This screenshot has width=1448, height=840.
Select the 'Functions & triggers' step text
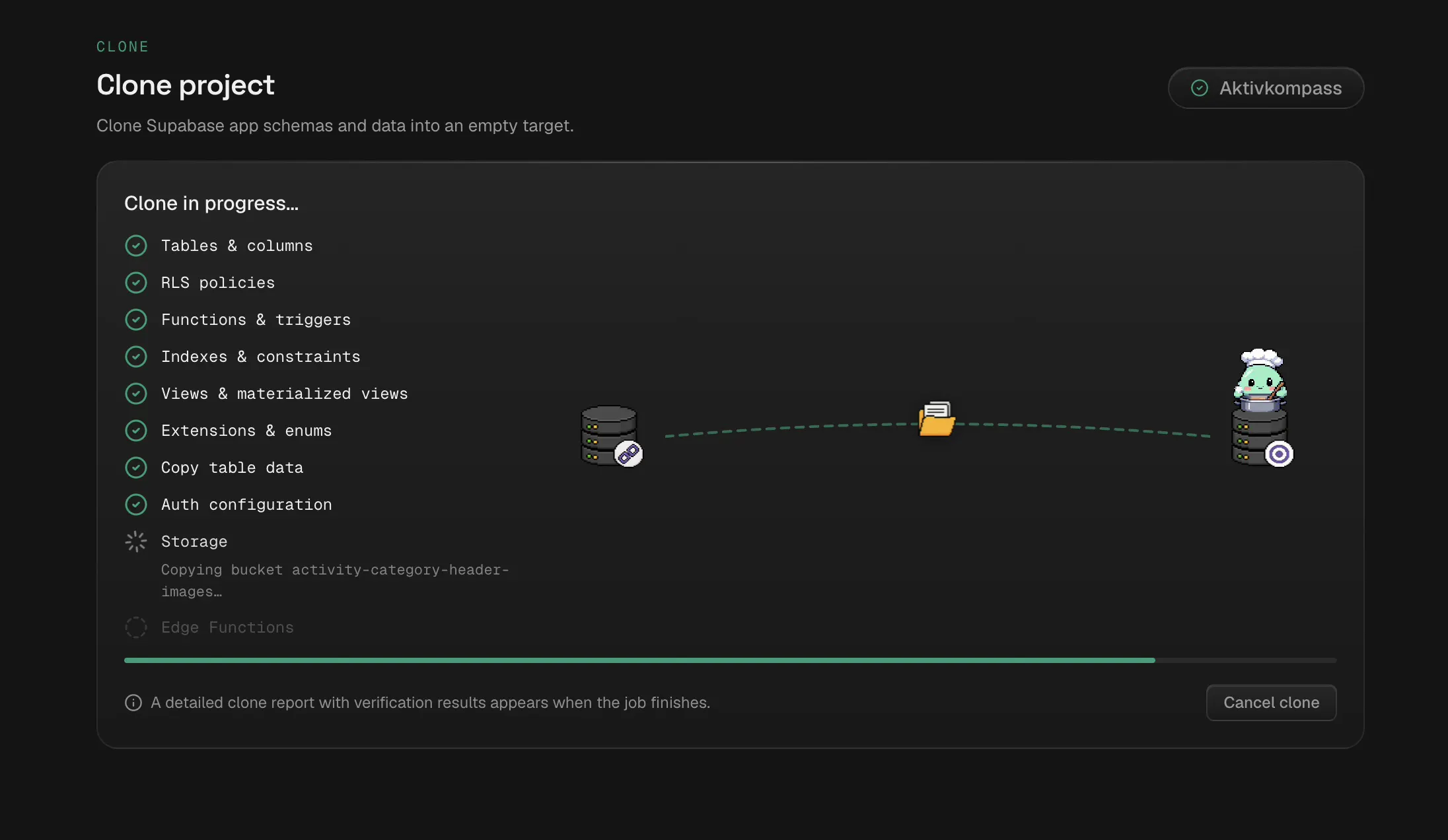(256, 320)
